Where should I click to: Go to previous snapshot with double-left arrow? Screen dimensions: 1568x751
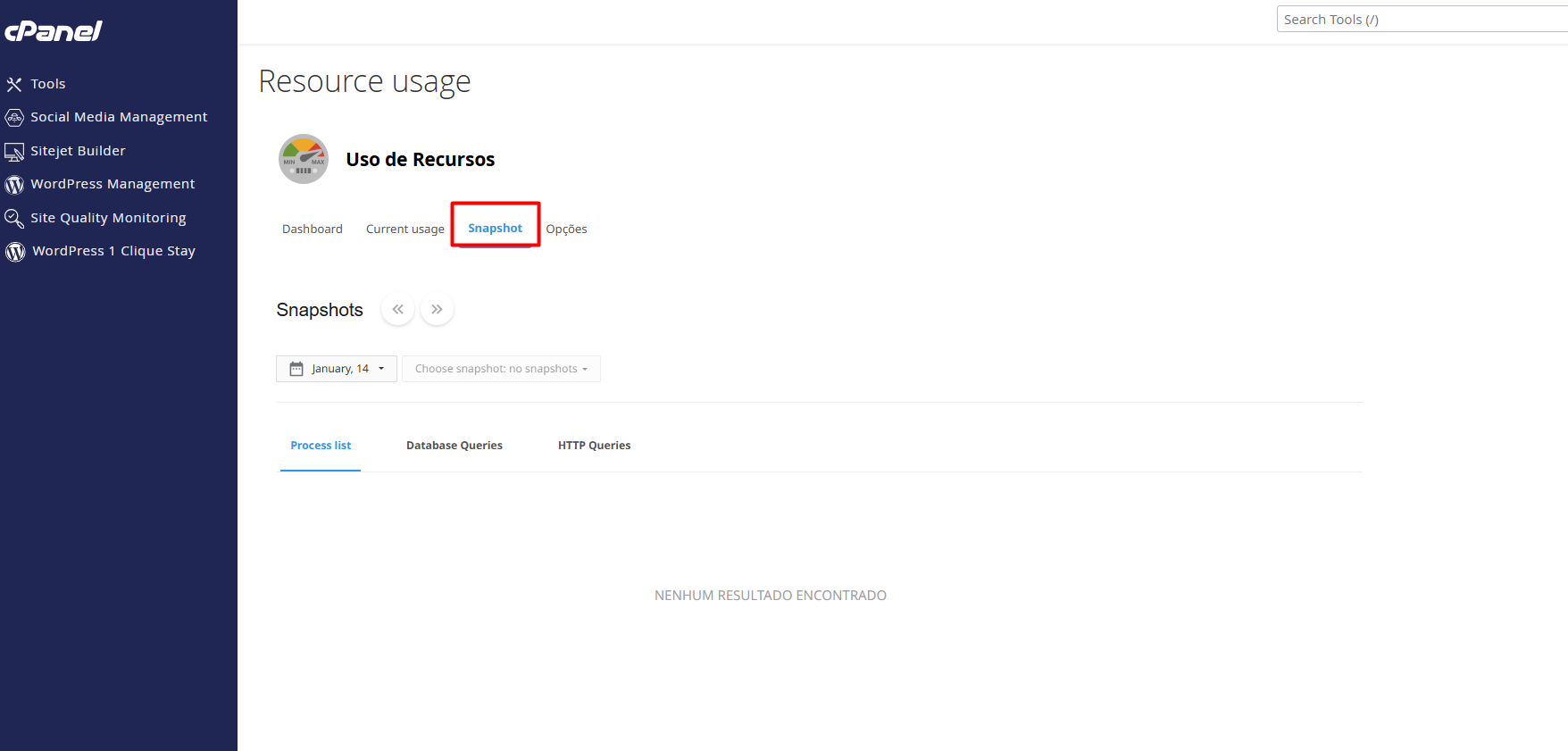point(397,309)
